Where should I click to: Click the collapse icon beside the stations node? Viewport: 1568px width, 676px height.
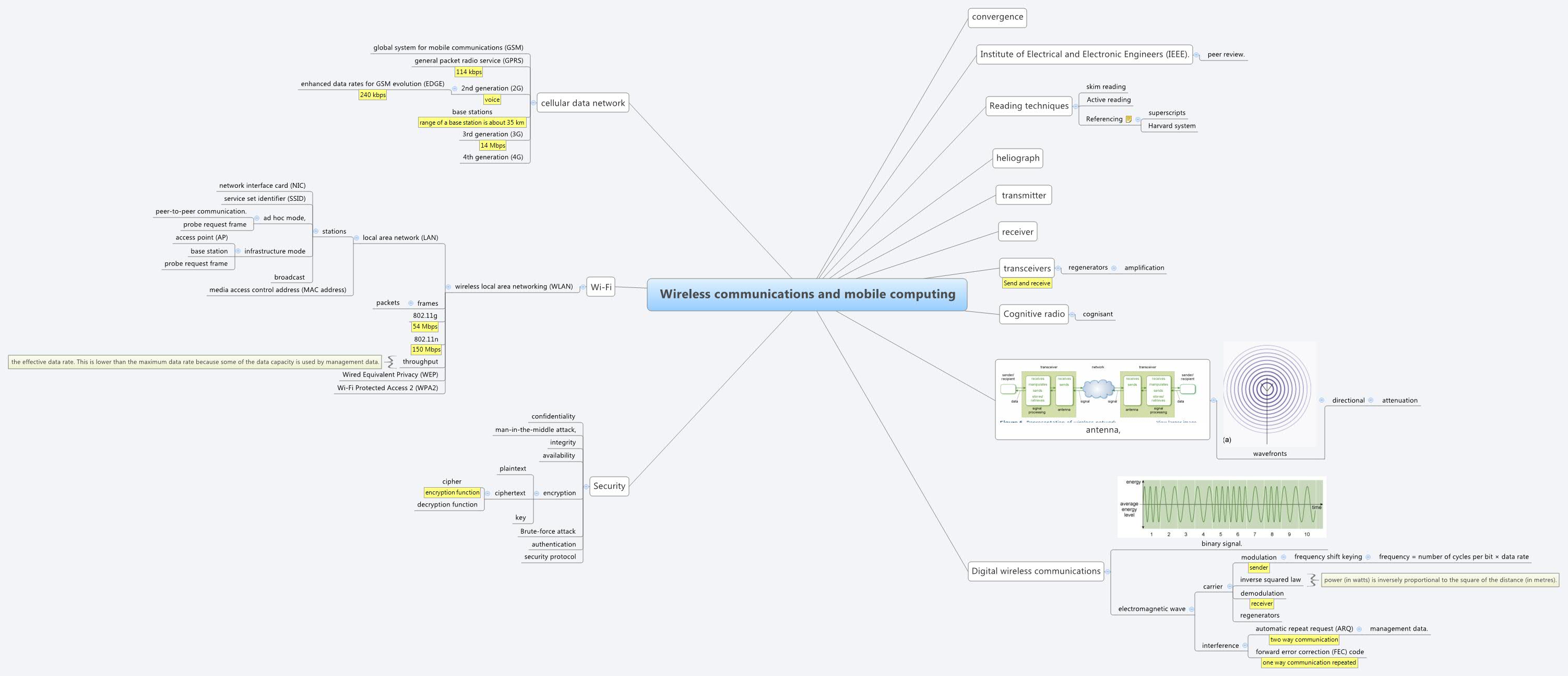(316, 231)
